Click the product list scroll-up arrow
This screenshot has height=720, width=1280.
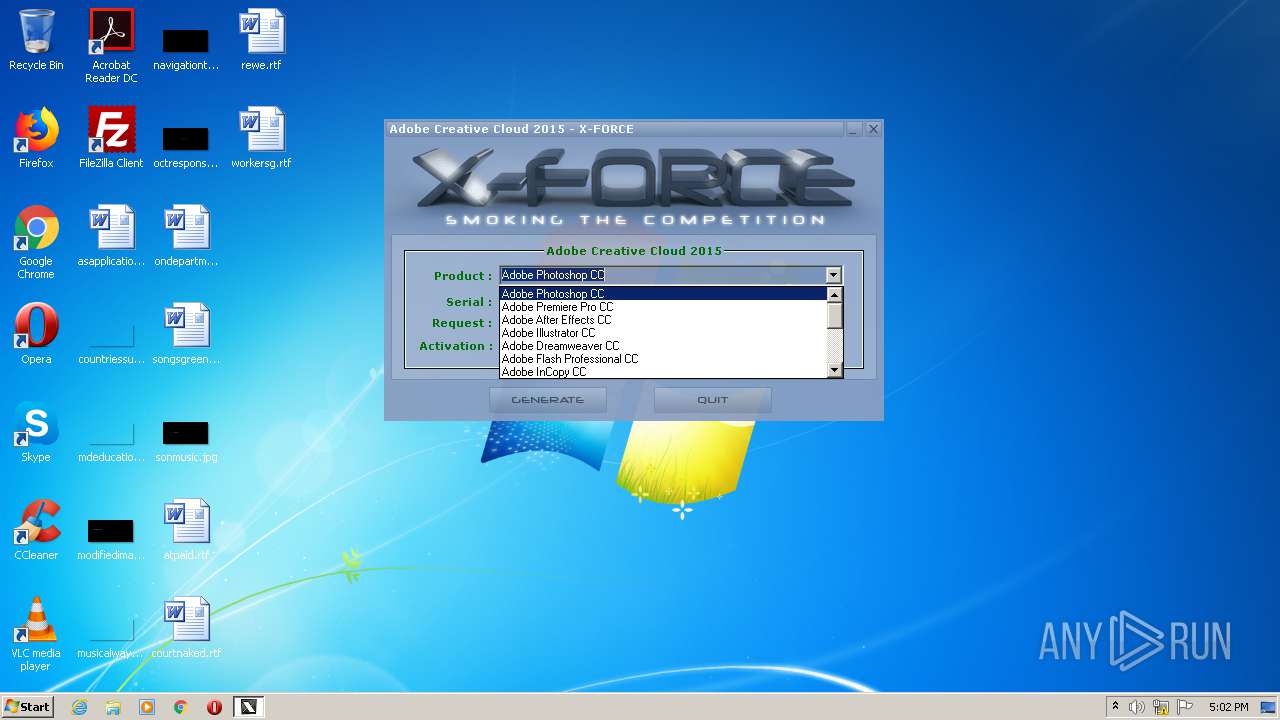tap(835, 294)
